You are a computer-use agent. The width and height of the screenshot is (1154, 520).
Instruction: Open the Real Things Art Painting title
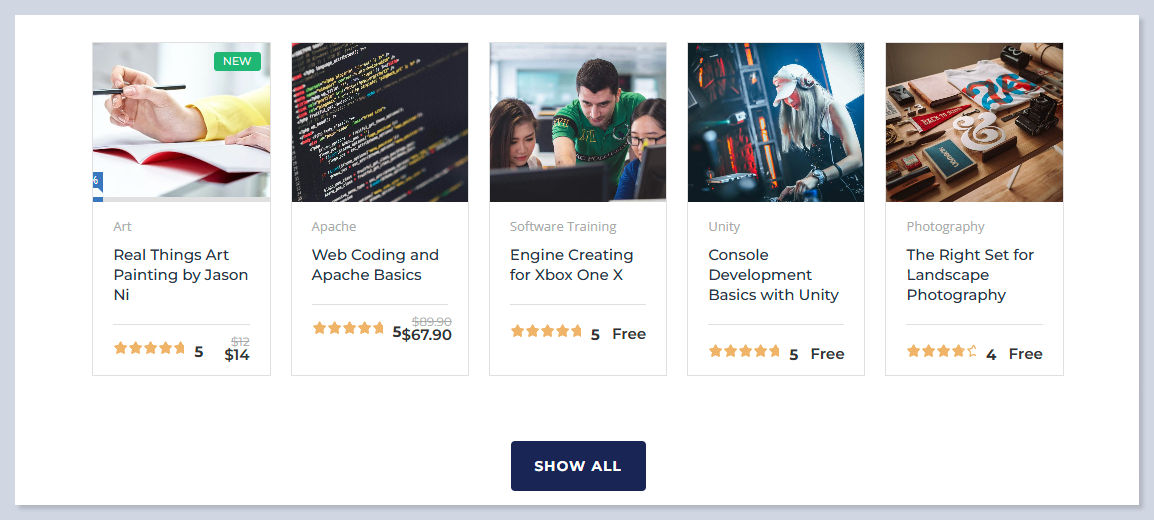point(180,275)
